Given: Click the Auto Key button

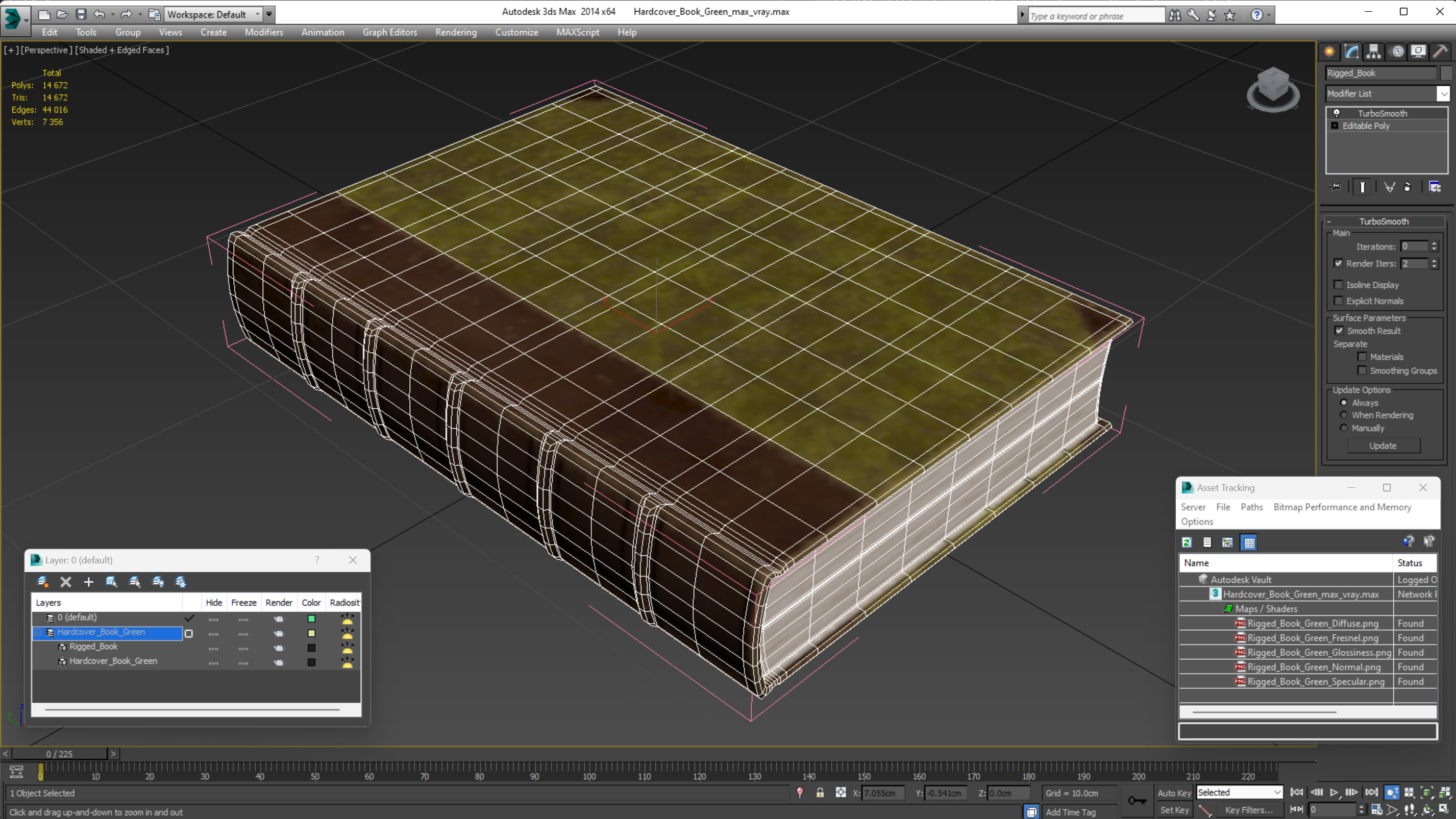Looking at the screenshot, I should pyautogui.click(x=1173, y=792).
